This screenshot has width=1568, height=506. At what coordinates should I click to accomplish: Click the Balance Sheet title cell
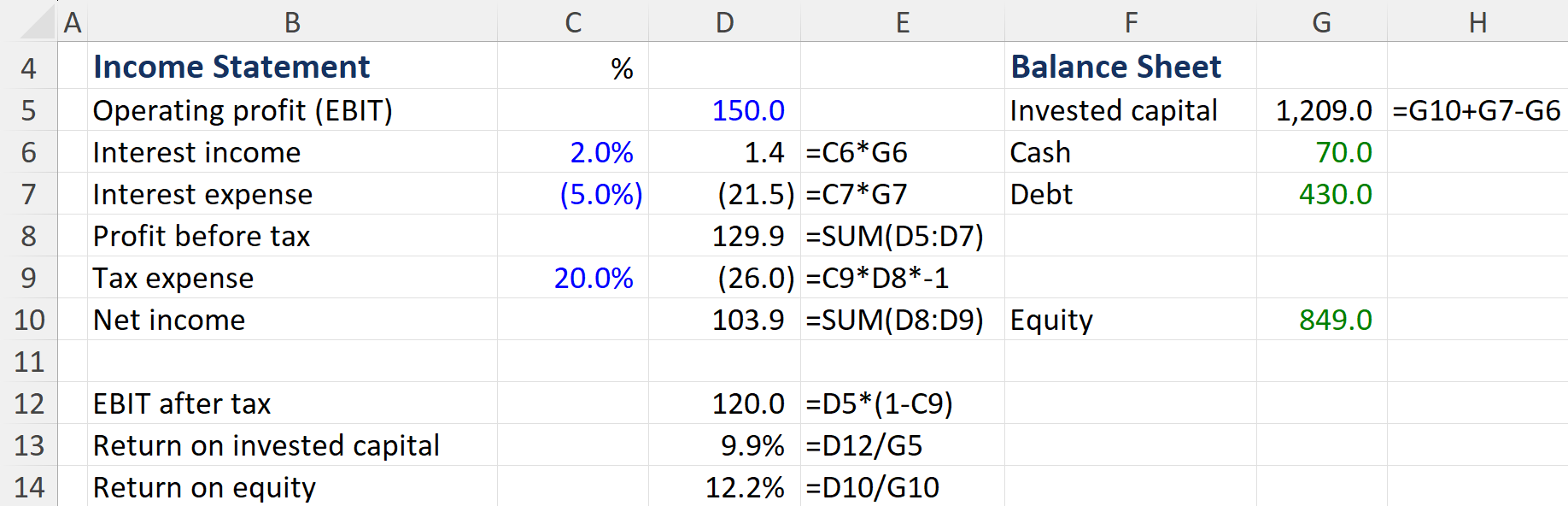[x=1115, y=67]
